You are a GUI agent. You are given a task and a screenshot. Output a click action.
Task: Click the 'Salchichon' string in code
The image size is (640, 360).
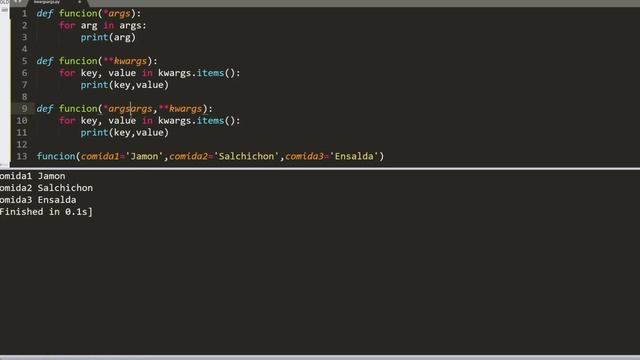click(247, 156)
